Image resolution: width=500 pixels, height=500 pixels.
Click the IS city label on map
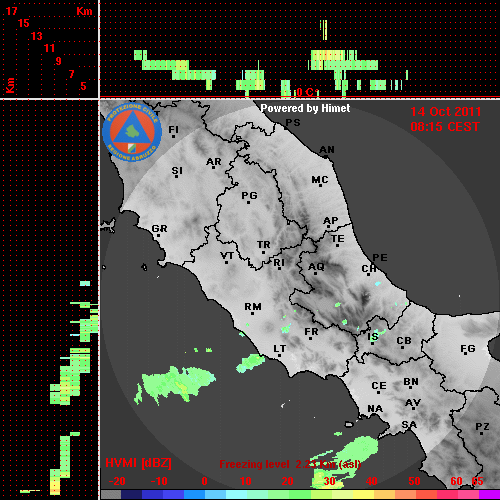point(373,336)
